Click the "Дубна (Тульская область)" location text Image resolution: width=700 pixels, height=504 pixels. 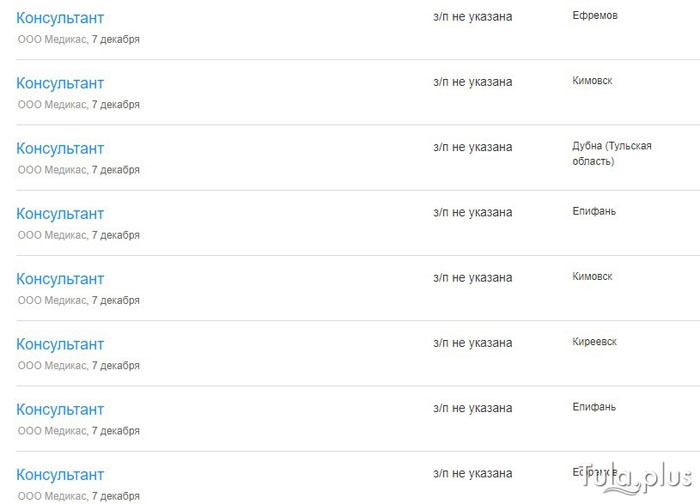click(x=604, y=153)
